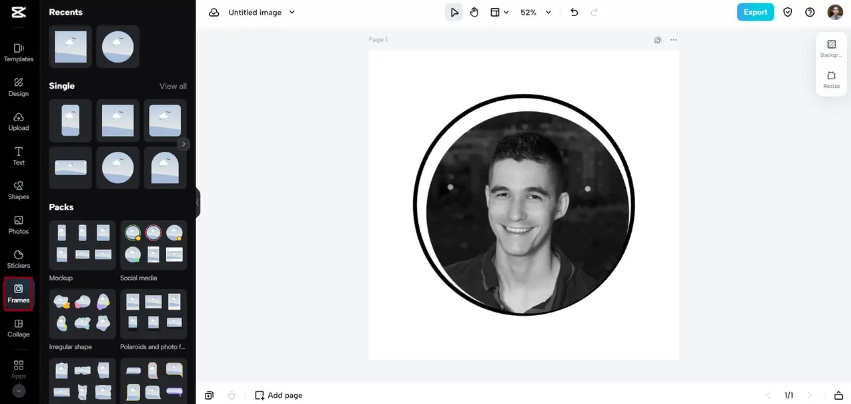Open the layout view options icon
The image size is (851, 404).
(x=495, y=12)
